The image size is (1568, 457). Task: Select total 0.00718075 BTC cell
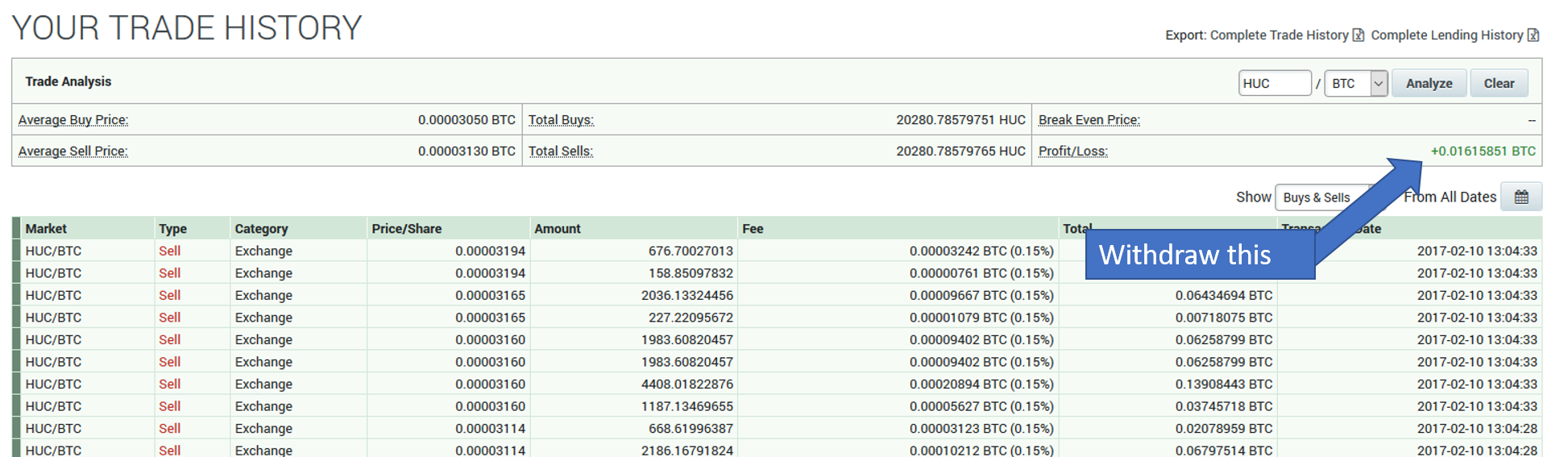(1224, 318)
